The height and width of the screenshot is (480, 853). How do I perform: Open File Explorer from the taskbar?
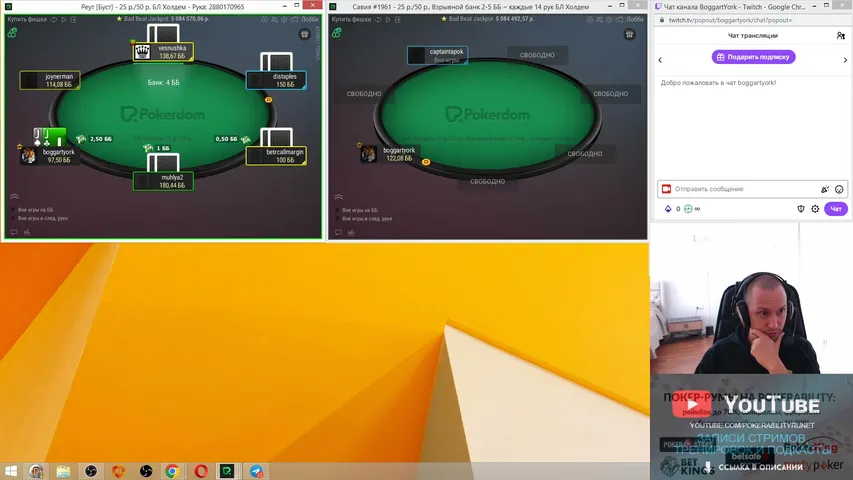[x=63, y=471]
